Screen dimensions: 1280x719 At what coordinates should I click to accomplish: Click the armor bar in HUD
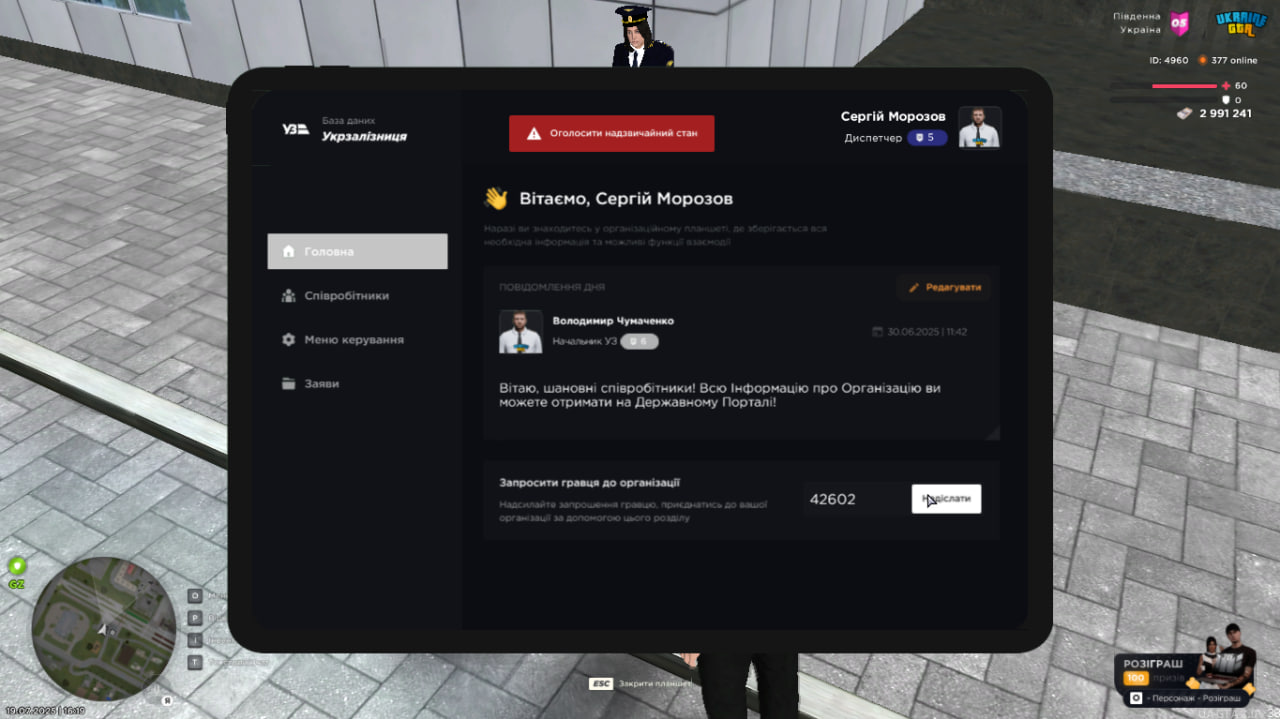[1163, 100]
